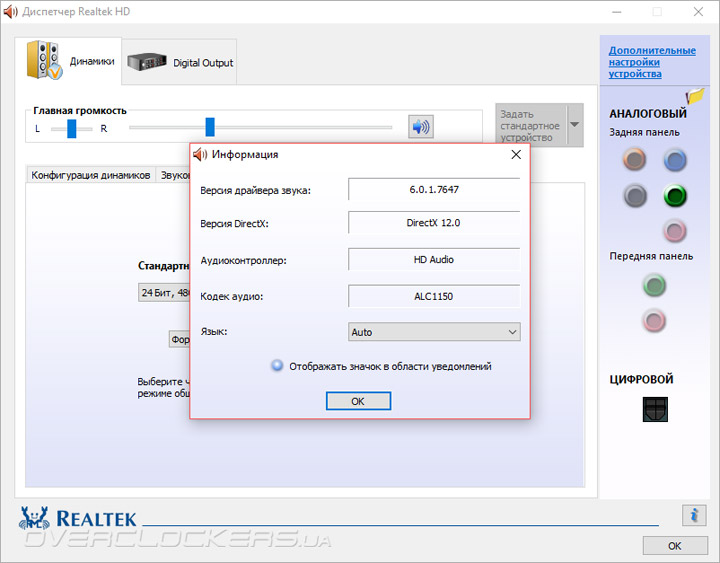Click the HD Audio controller field
Viewport: 720px width, 563px height.
[x=434, y=259]
